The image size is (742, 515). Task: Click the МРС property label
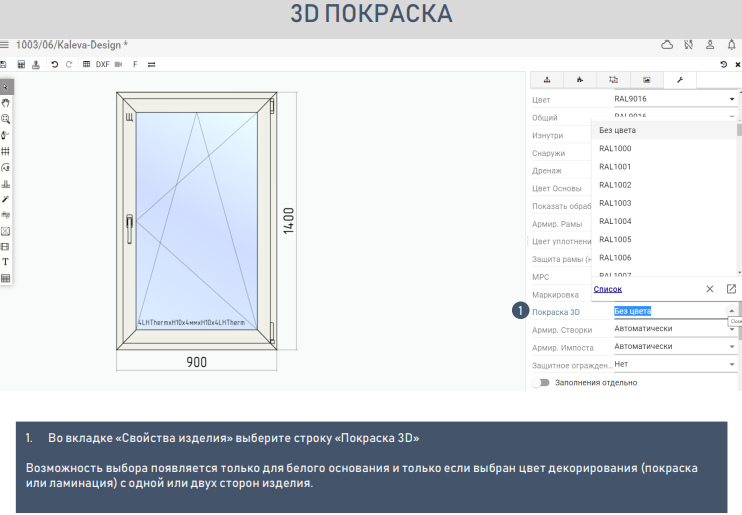coord(540,277)
